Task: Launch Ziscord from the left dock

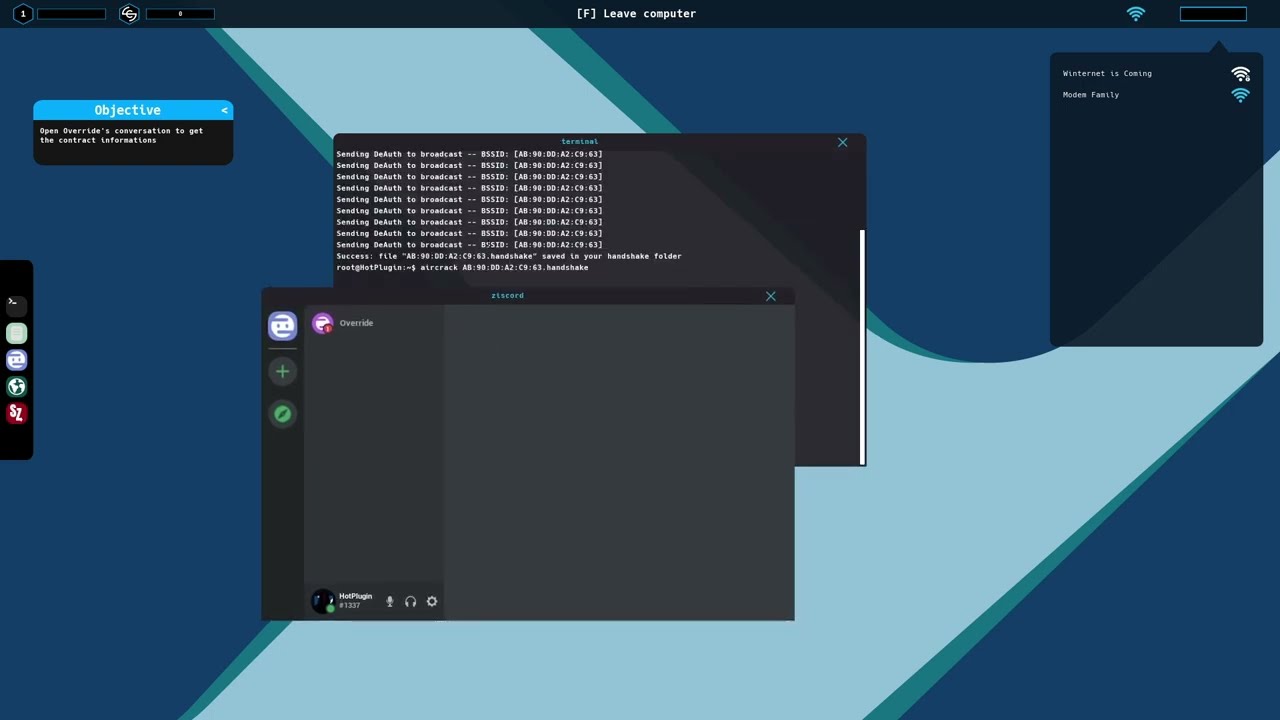Action: tap(16, 360)
